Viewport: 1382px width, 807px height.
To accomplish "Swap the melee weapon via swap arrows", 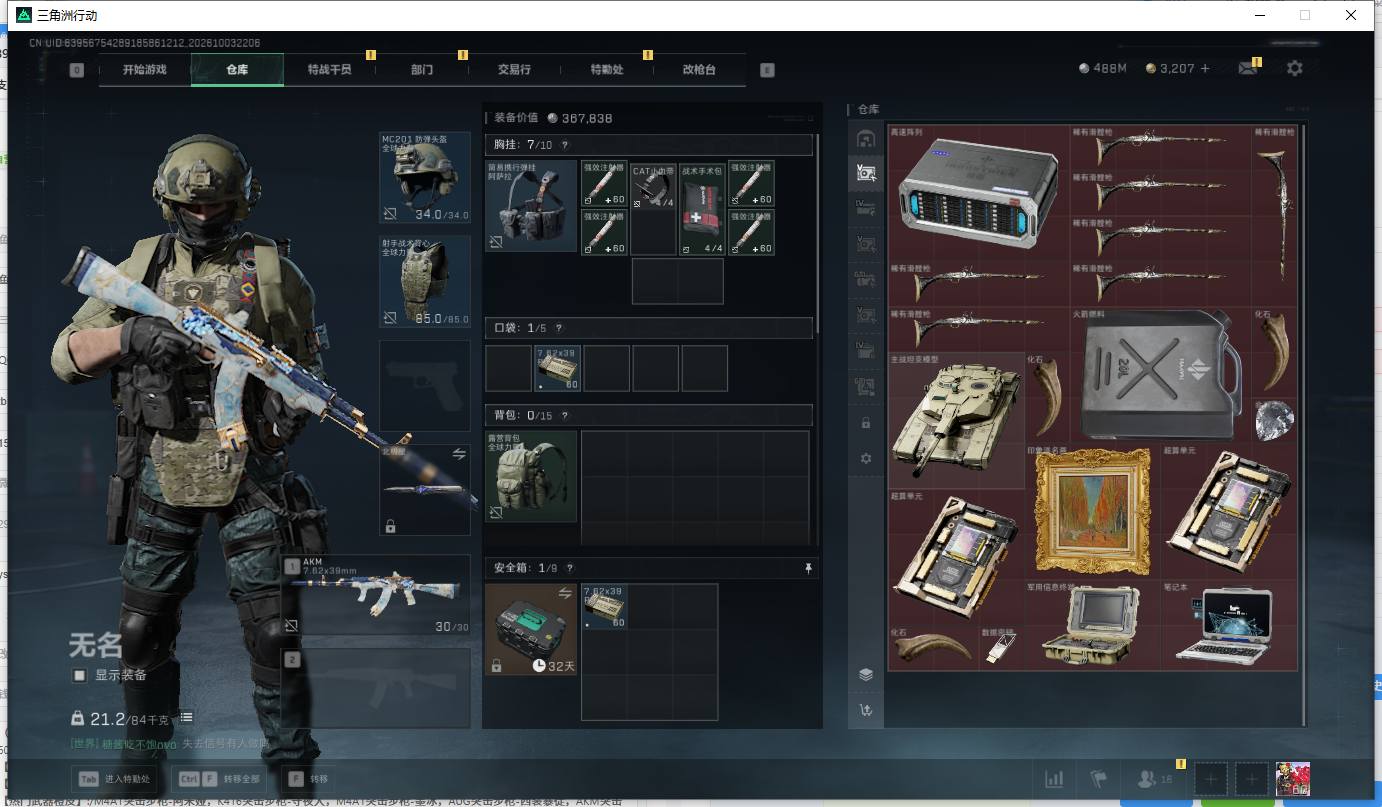I will point(459,454).
